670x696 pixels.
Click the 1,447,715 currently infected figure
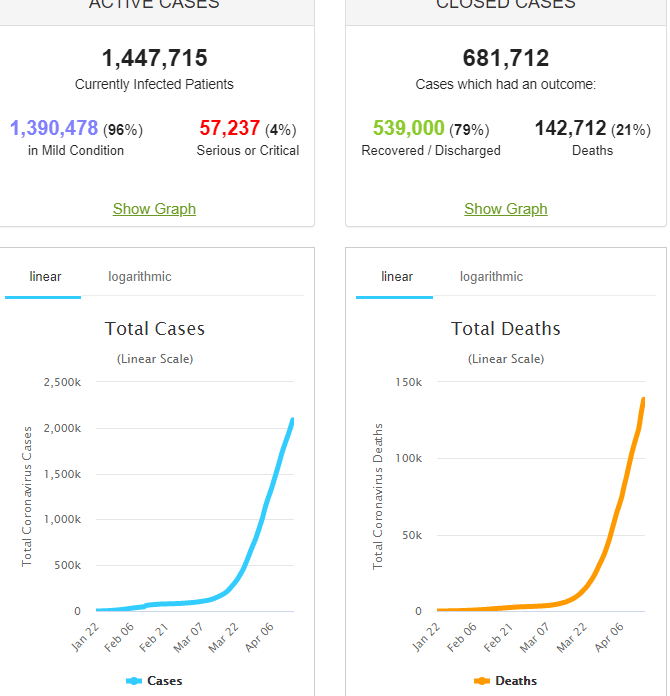pos(155,58)
